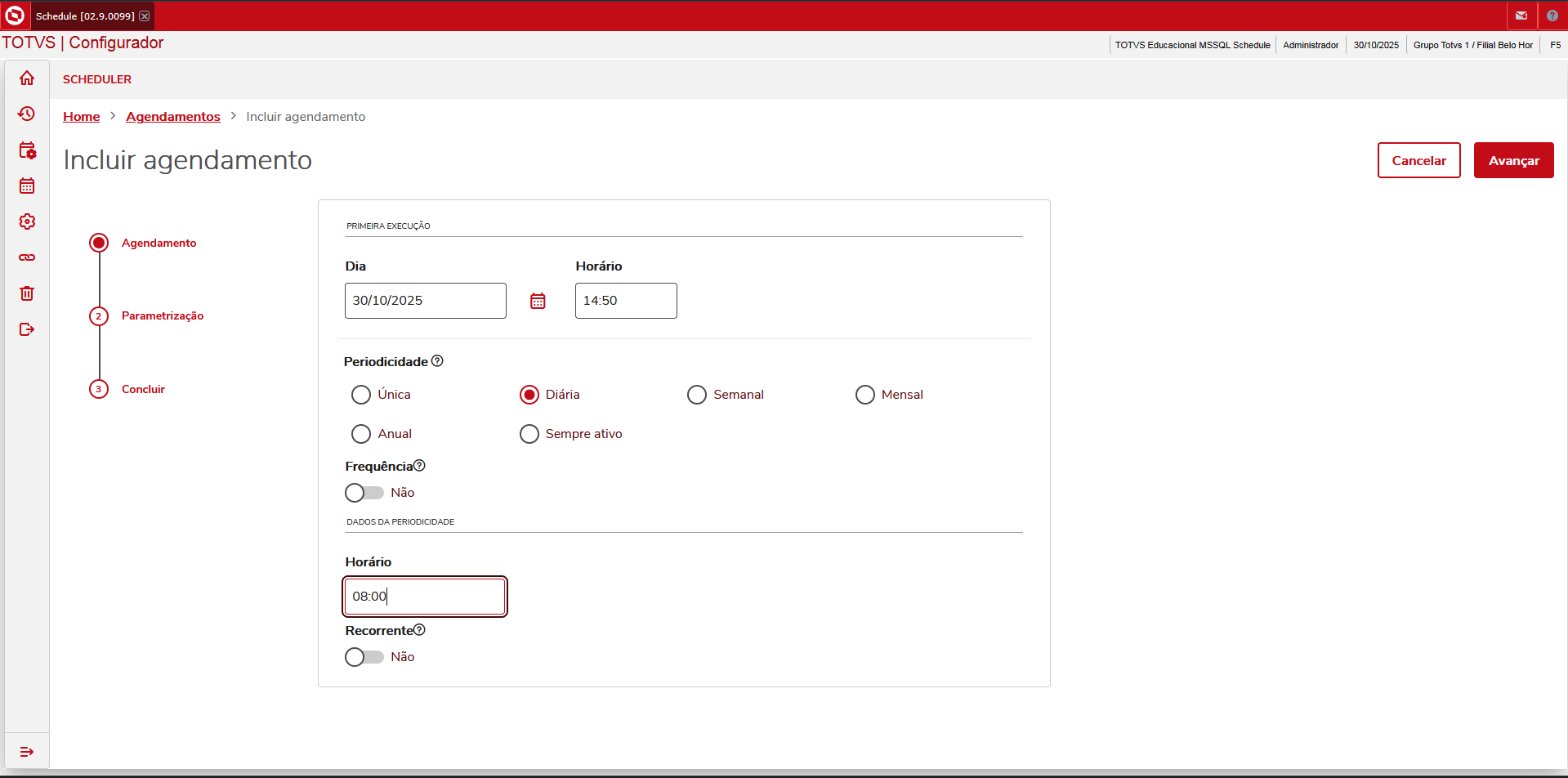Go to the Parametrização step
This screenshot has height=778, width=1568.
[163, 315]
